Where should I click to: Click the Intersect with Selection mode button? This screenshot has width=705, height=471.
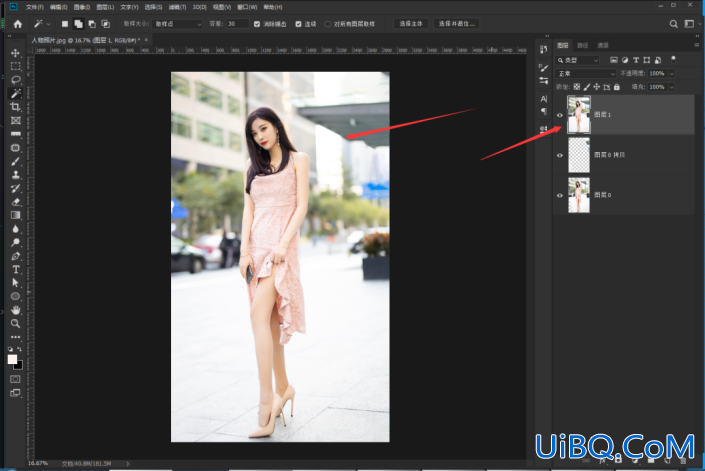tap(106, 24)
